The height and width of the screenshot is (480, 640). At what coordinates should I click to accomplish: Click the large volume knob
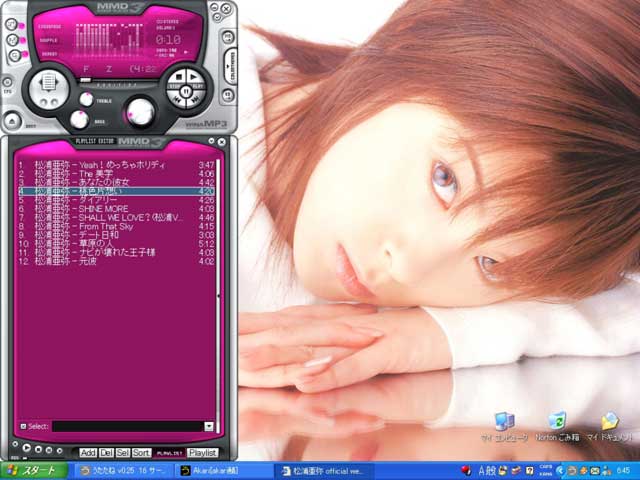tap(140, 110)
